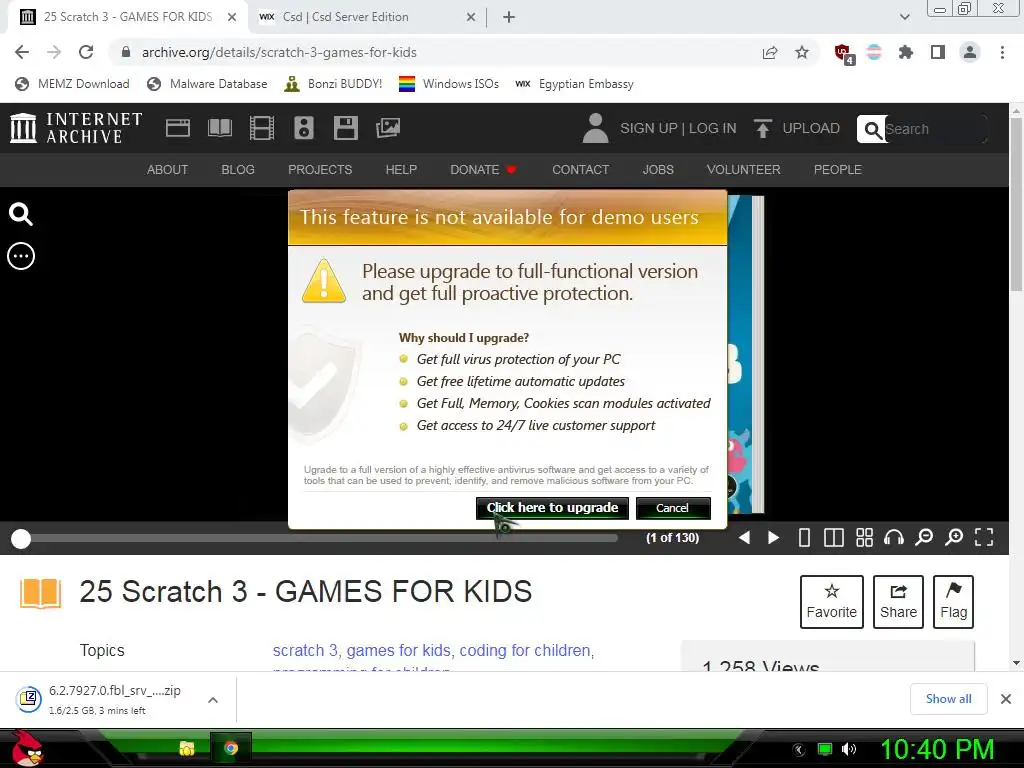1024x768 pixels.
Task: Flip to the next page arrow
Action: tap(773, 537)
